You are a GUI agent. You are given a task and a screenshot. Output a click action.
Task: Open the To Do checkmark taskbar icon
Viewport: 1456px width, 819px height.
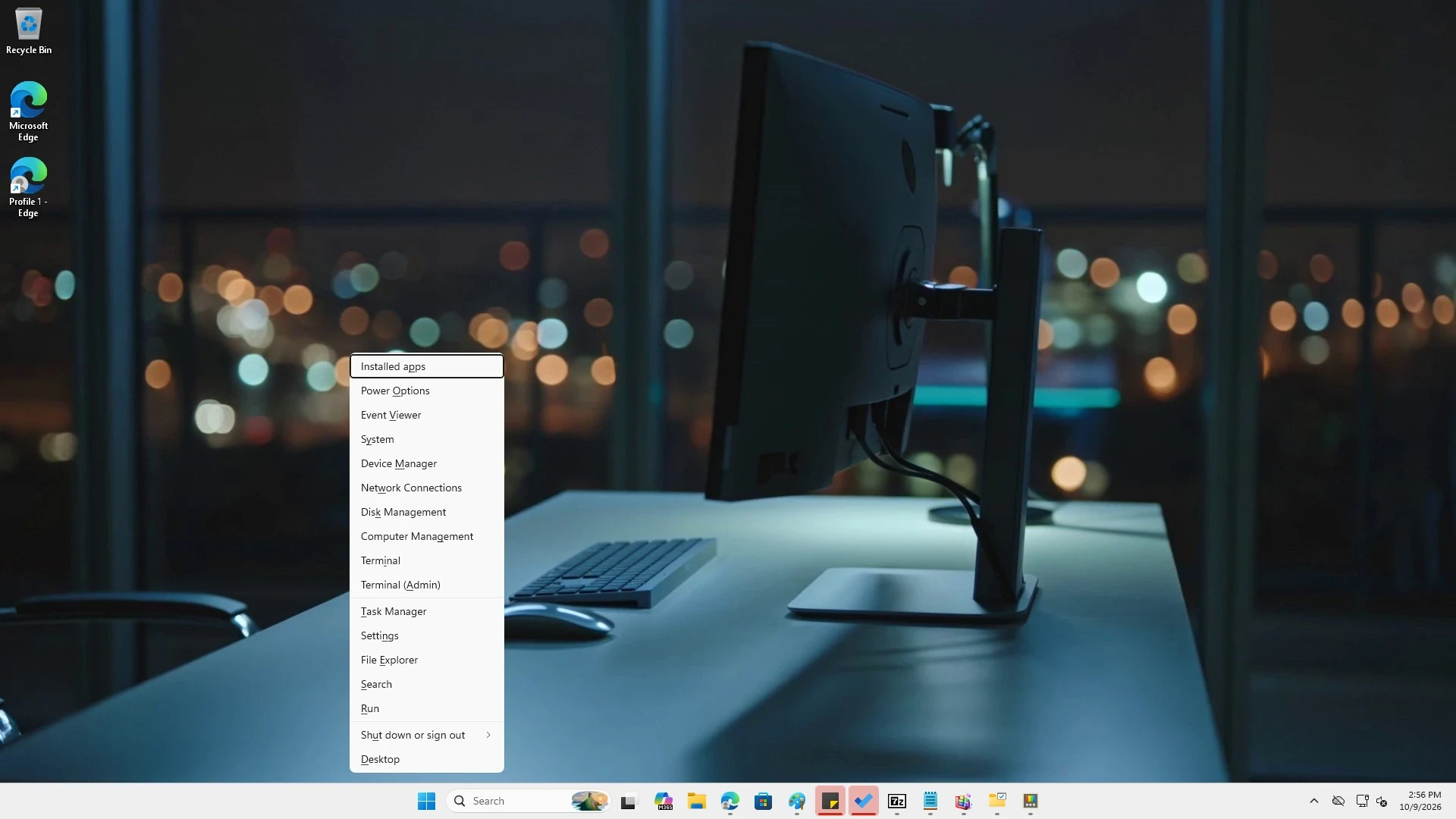click(x=864, y=801)
